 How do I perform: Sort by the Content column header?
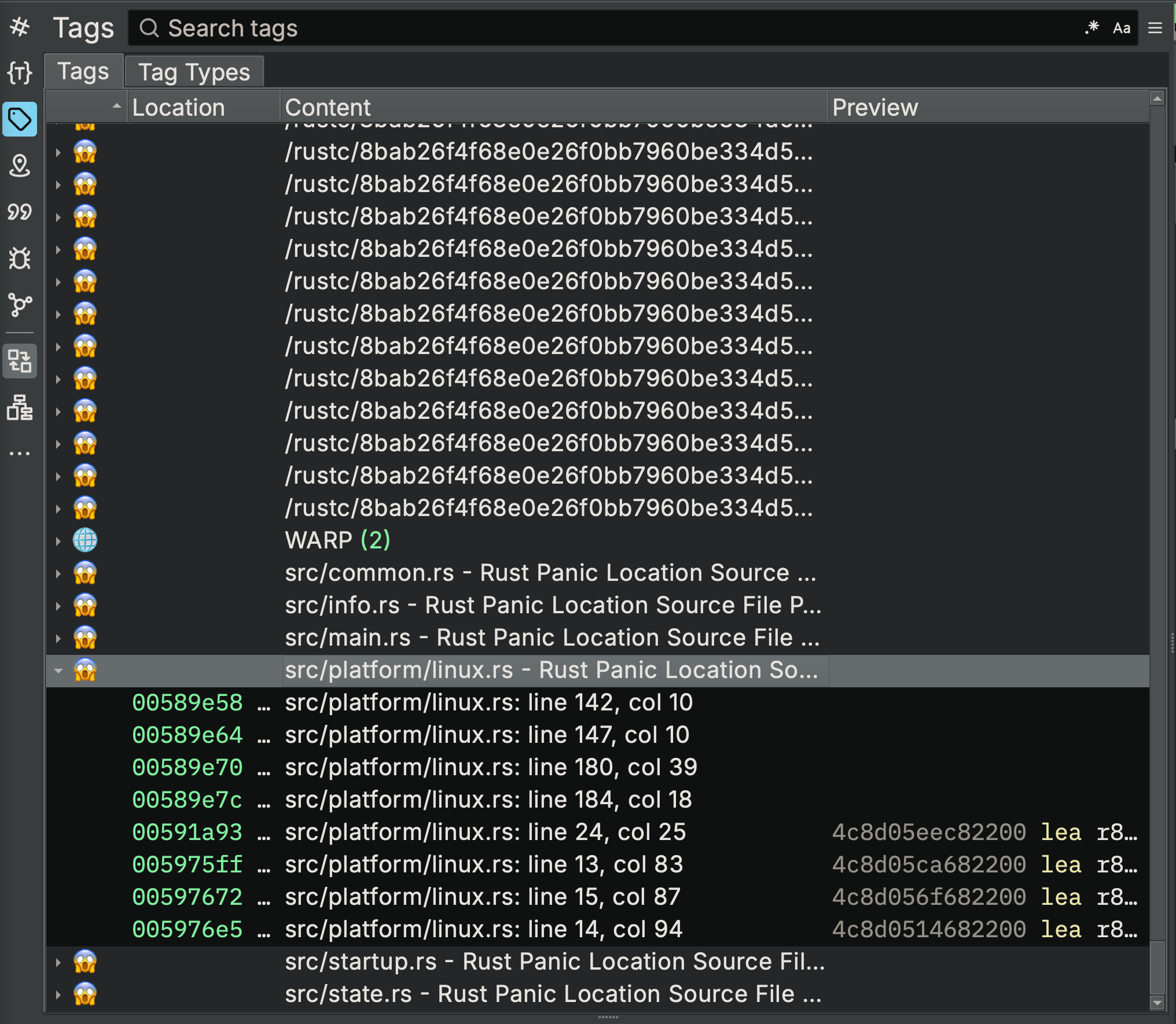pos(554,107)
